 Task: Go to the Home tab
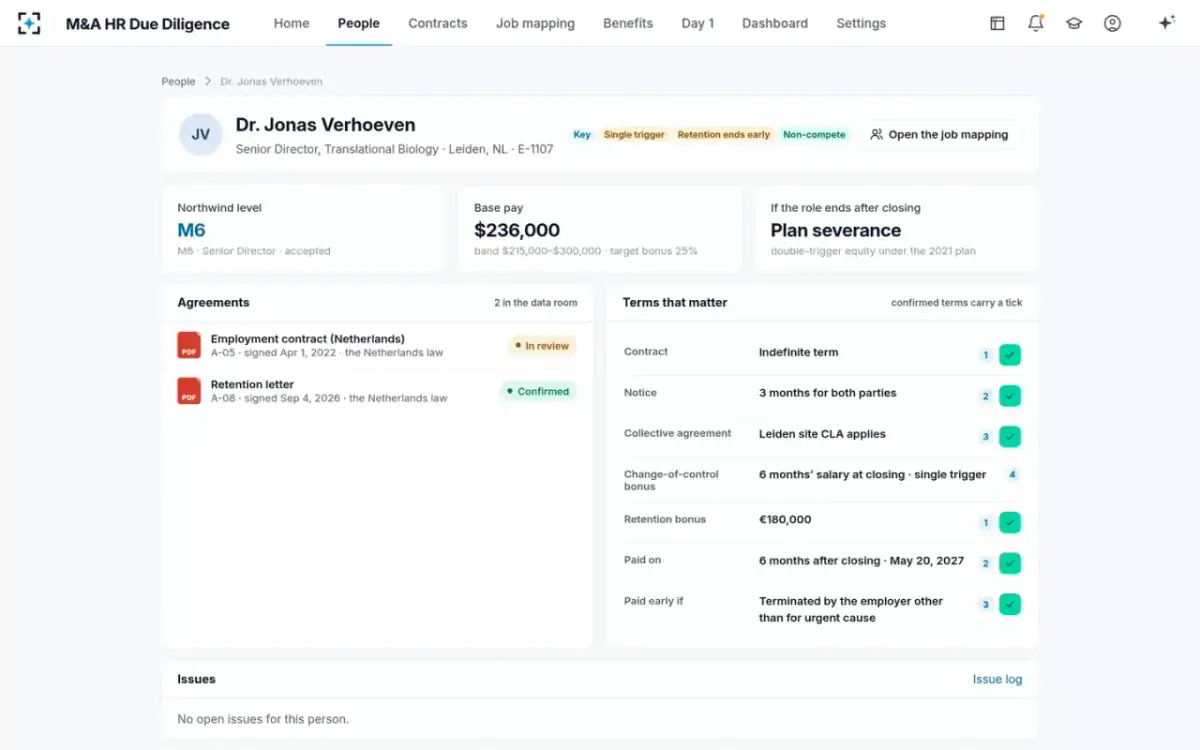point(291,23)
